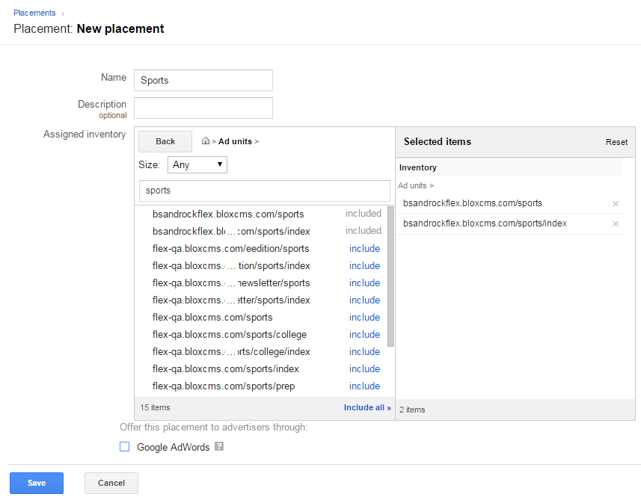Click the 2 items count text
This screenshot has height=500, width=641.
412,410
